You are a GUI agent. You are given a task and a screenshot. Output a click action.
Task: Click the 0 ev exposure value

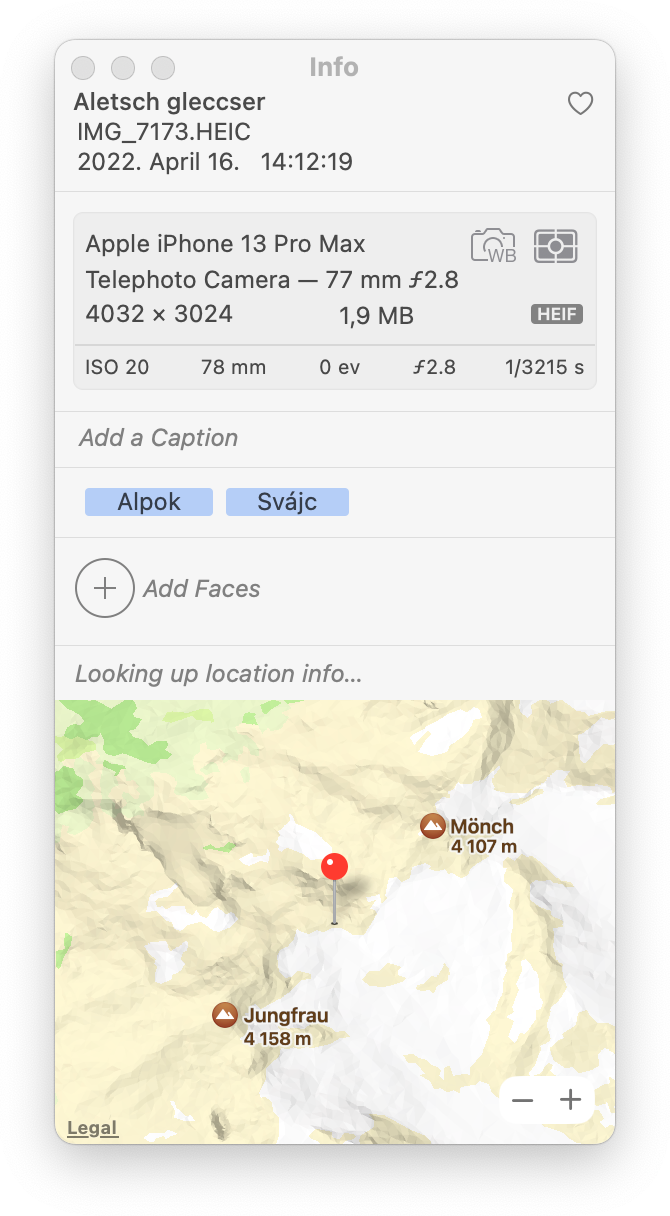point(340,367)
